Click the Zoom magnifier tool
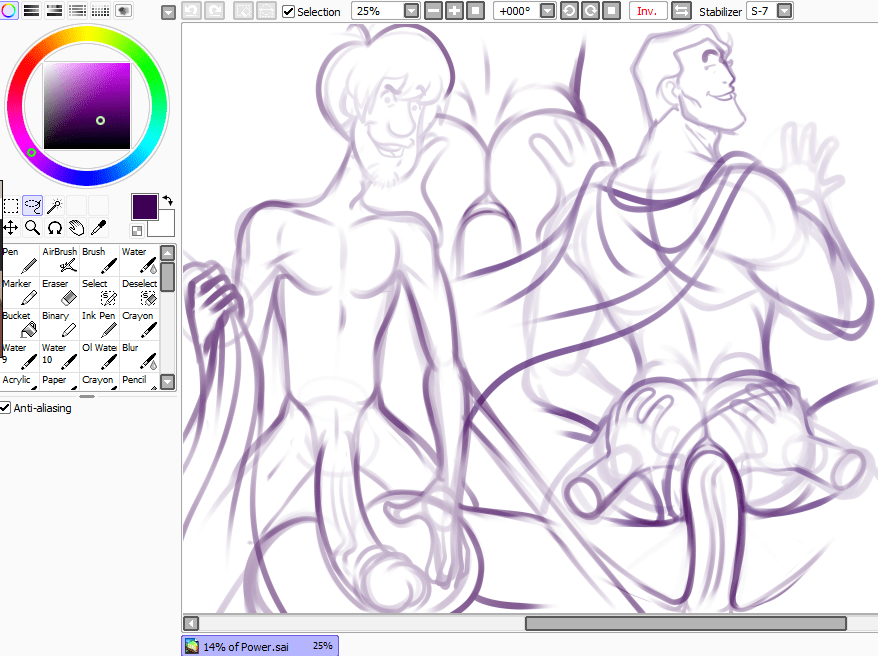The height and width of the screenshot is (656, 878). pos(32,228)
